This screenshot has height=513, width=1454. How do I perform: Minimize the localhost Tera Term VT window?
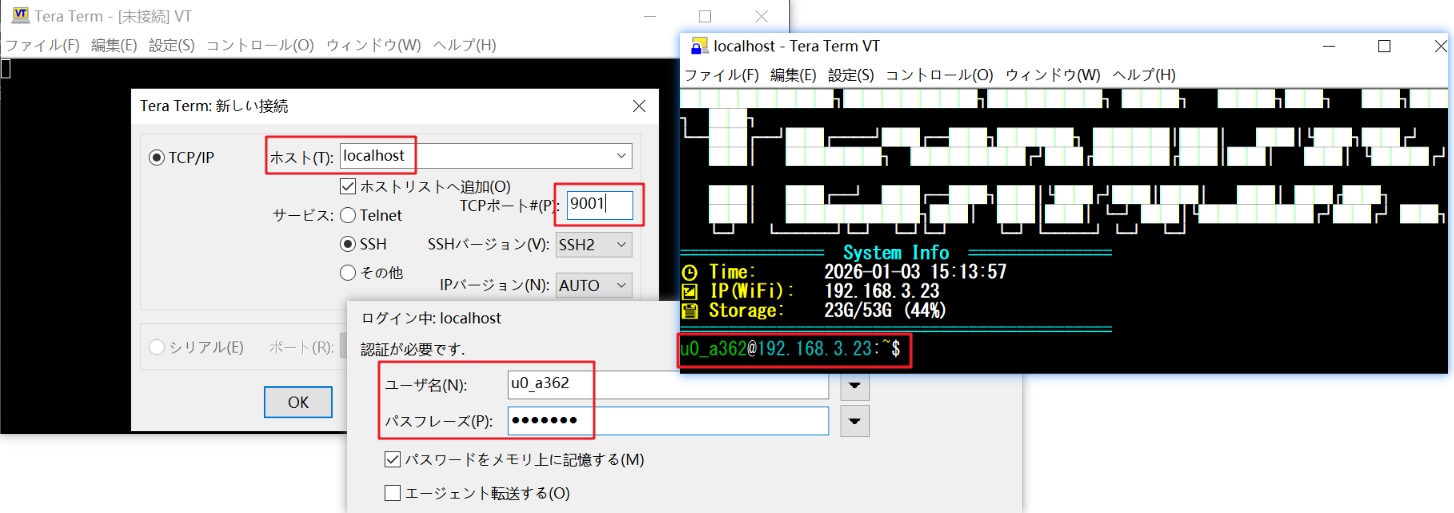pos(1328,46)
